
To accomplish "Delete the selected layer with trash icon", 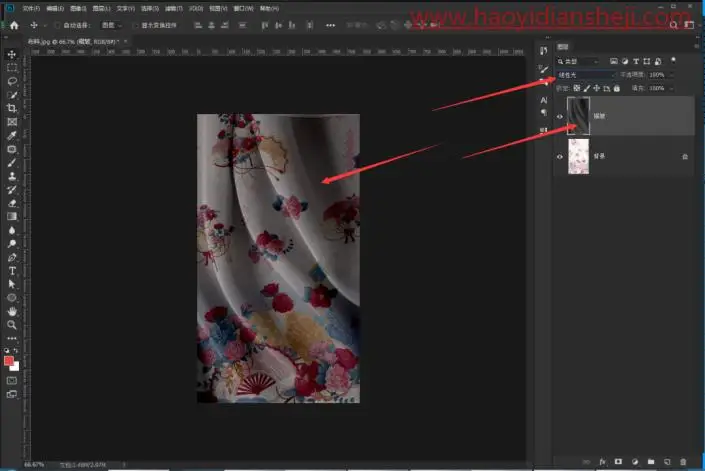I will point(683,462).
